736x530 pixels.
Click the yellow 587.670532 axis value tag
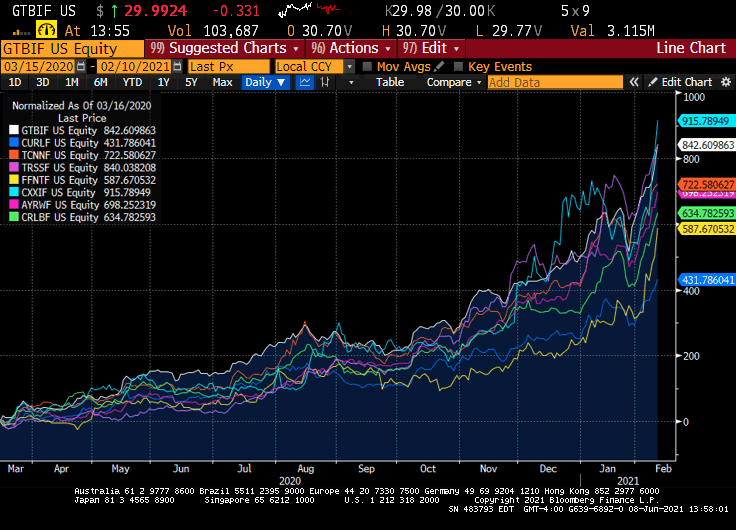[706, 229]
